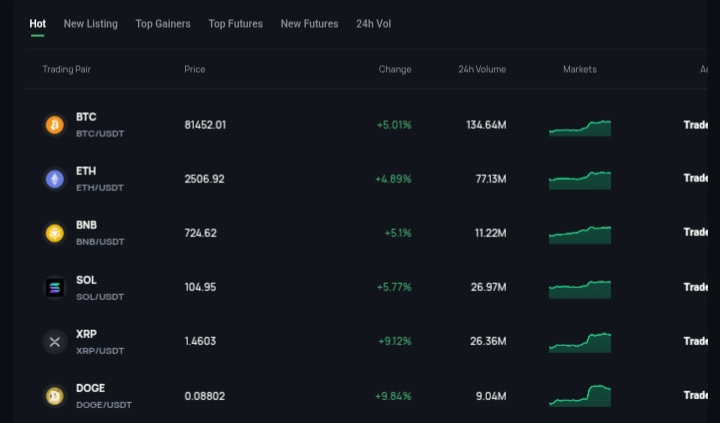Screen dimensions: 720x423
Task: Open the Top Gainers tab
Action: click(x=163, y=24)
